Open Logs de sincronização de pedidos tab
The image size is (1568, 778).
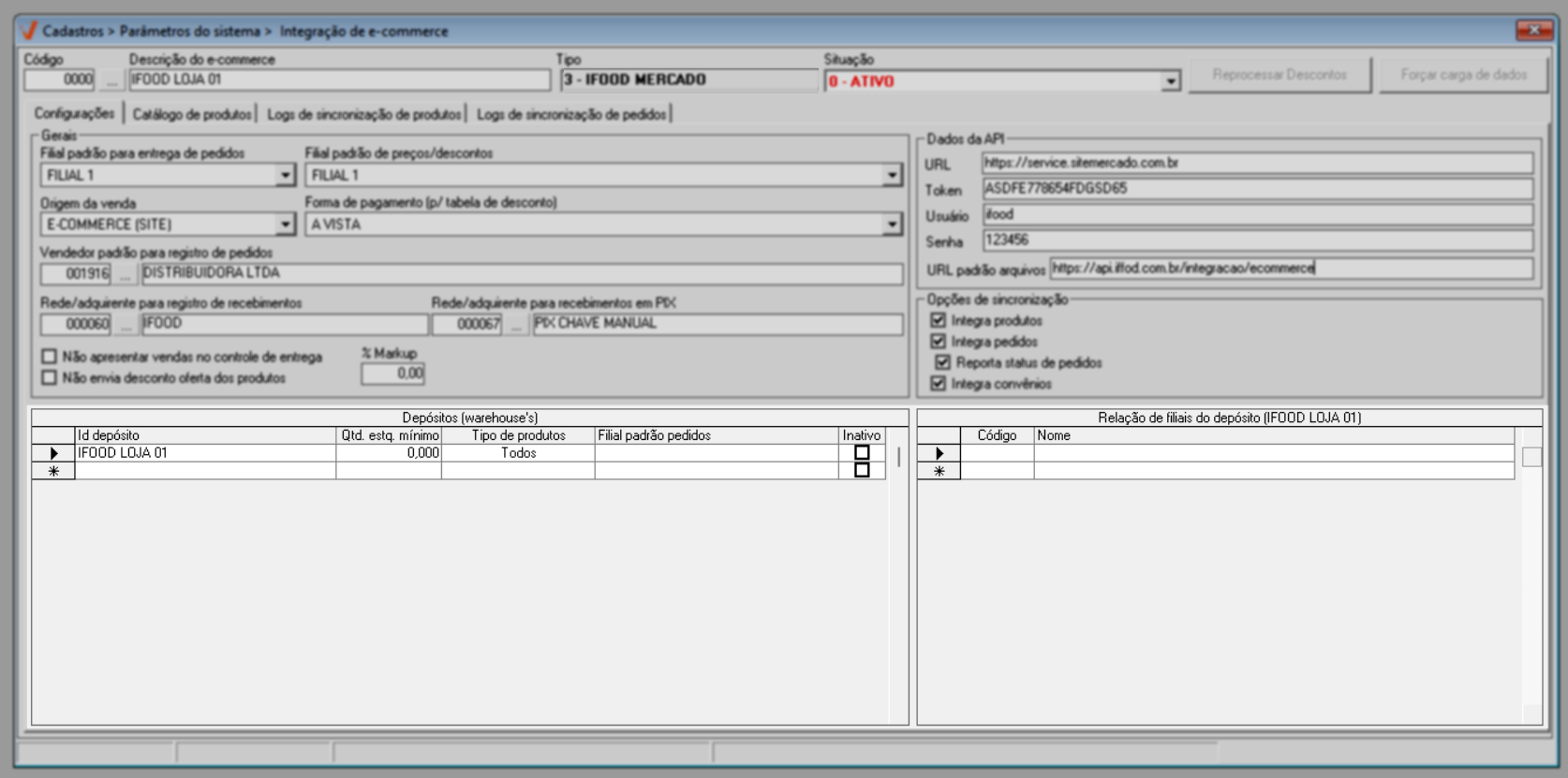pyautogui.click(x=571, y=114)
